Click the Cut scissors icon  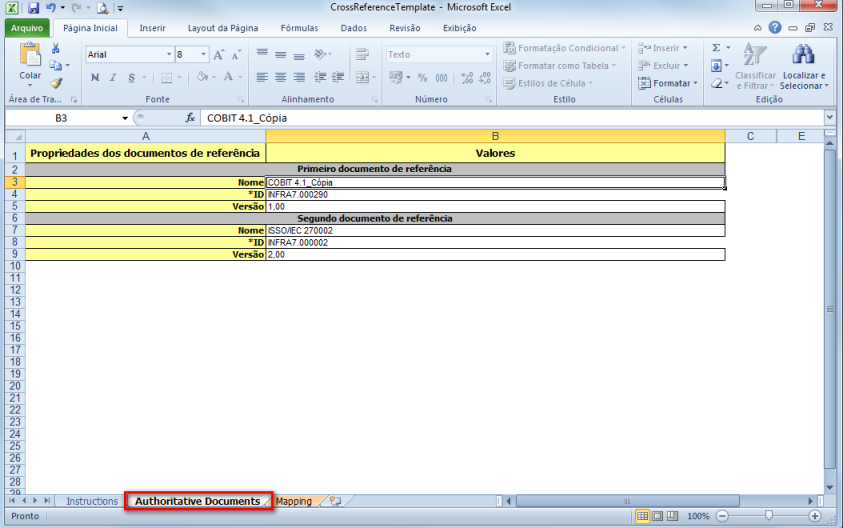click(55, 49)
